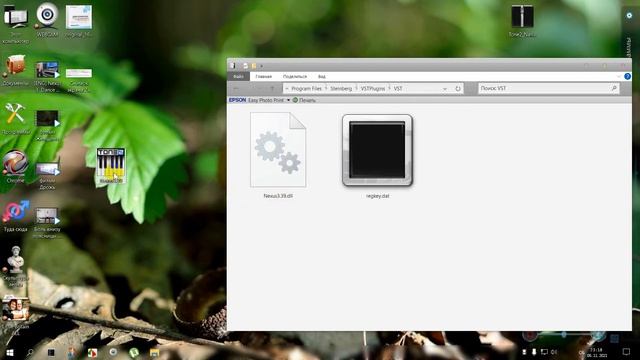Click the regkey.dat file name label
The width and height of the screenshot is (640, 360).
(x=378, y=196)
